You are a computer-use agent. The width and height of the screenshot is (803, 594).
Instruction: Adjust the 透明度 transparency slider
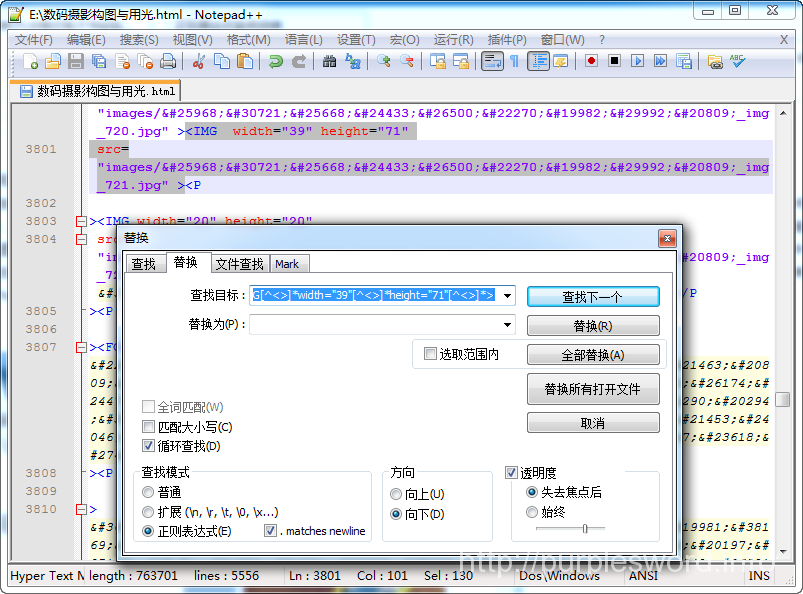click(x=585, y=528)
